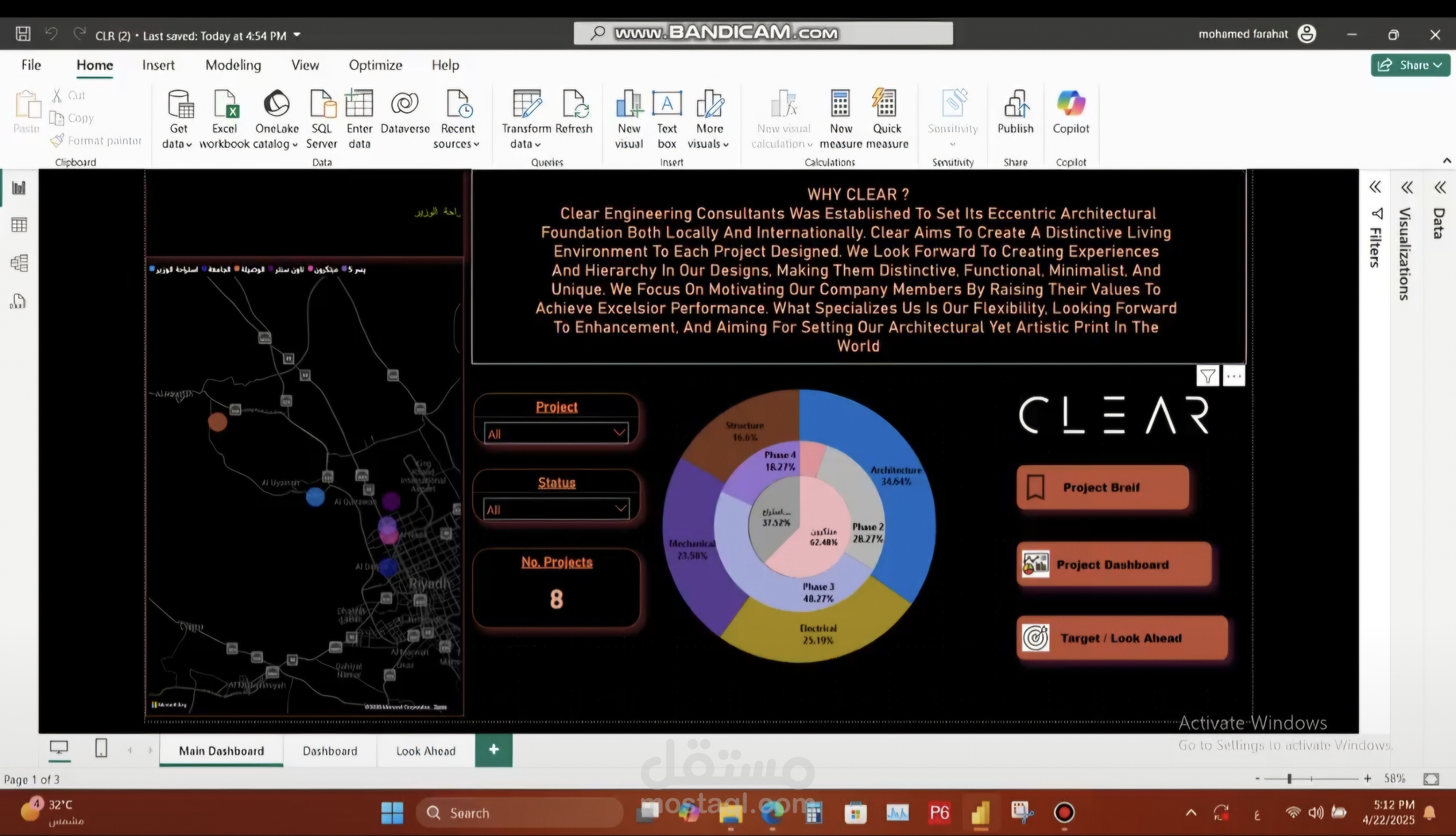Open the Project slicer dropdown
This screenshot has height=836, width=1456.
pyautogui.click(x=556, y=433)
